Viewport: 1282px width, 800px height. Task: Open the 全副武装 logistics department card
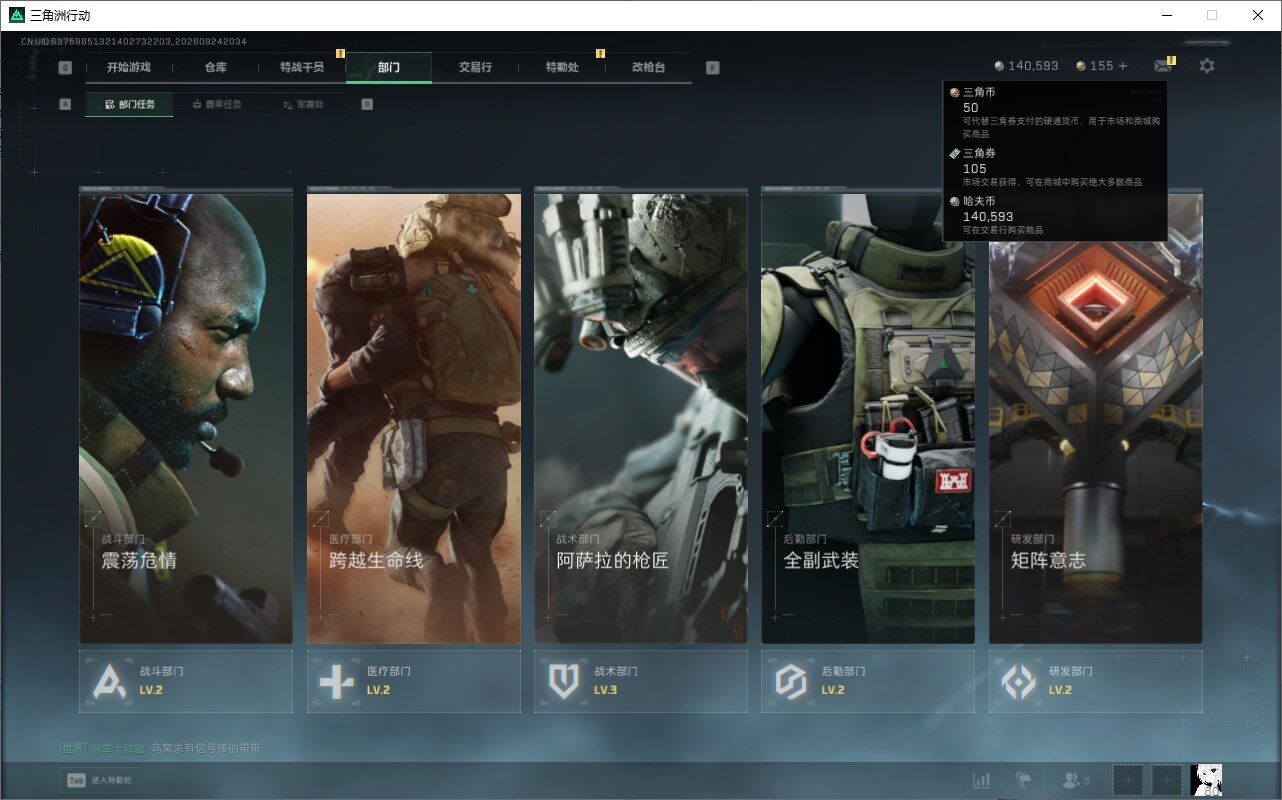coord(868,418)
